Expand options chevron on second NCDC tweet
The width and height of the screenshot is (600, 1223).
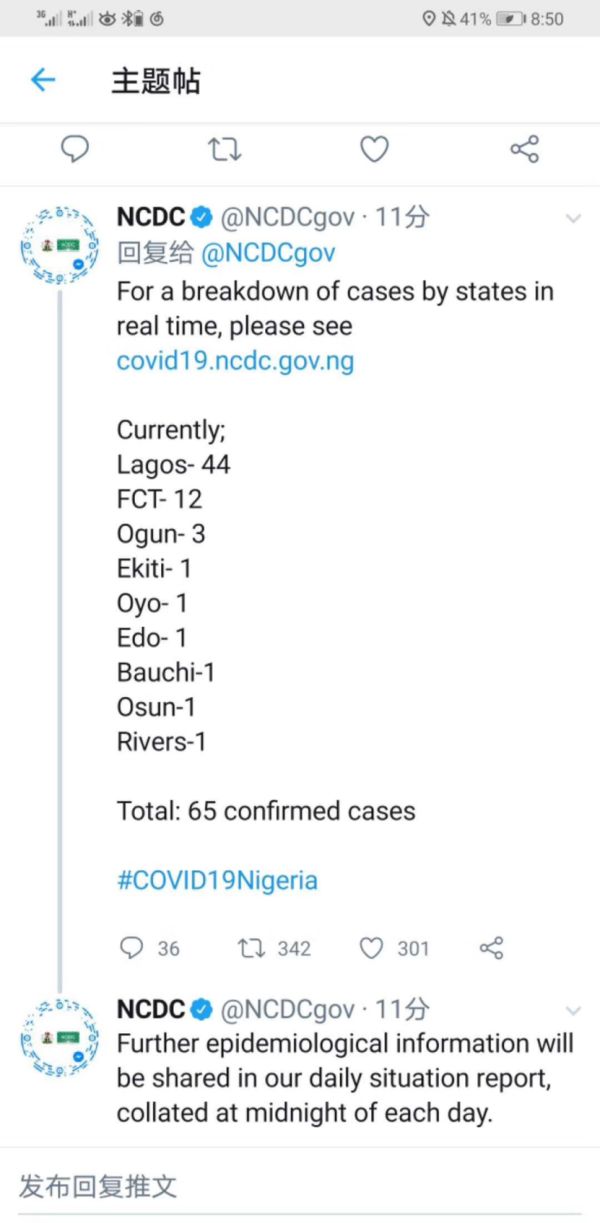coord(574,1011)
